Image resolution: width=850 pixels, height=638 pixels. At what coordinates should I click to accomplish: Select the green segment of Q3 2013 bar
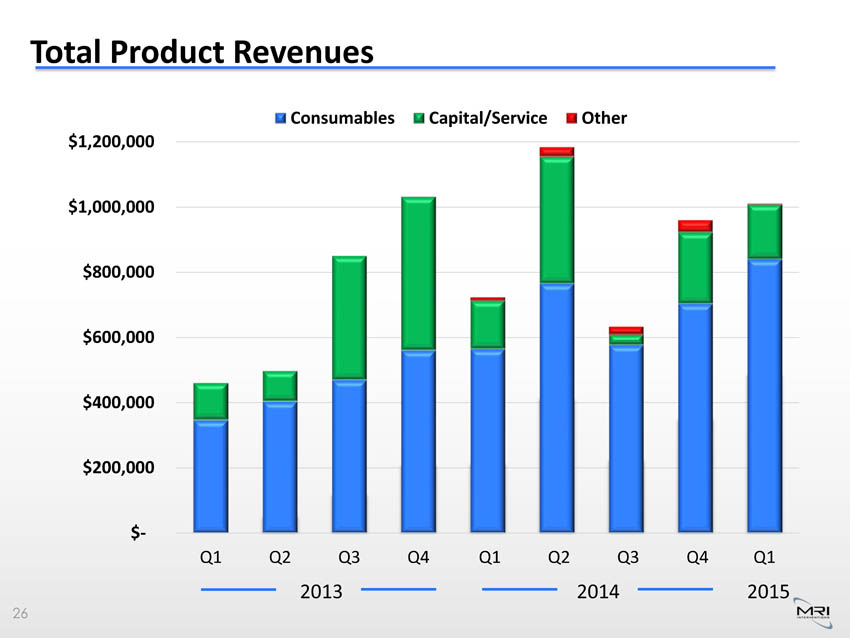349,317
